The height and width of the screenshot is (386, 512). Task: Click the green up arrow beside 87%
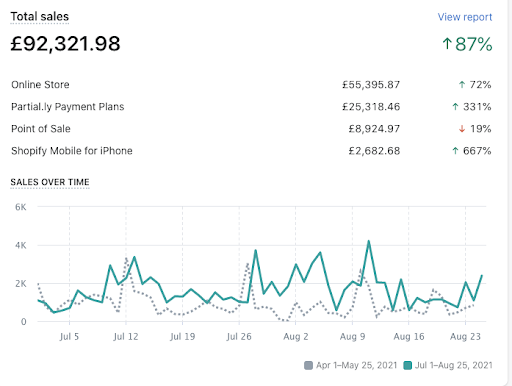click(447, 44)
